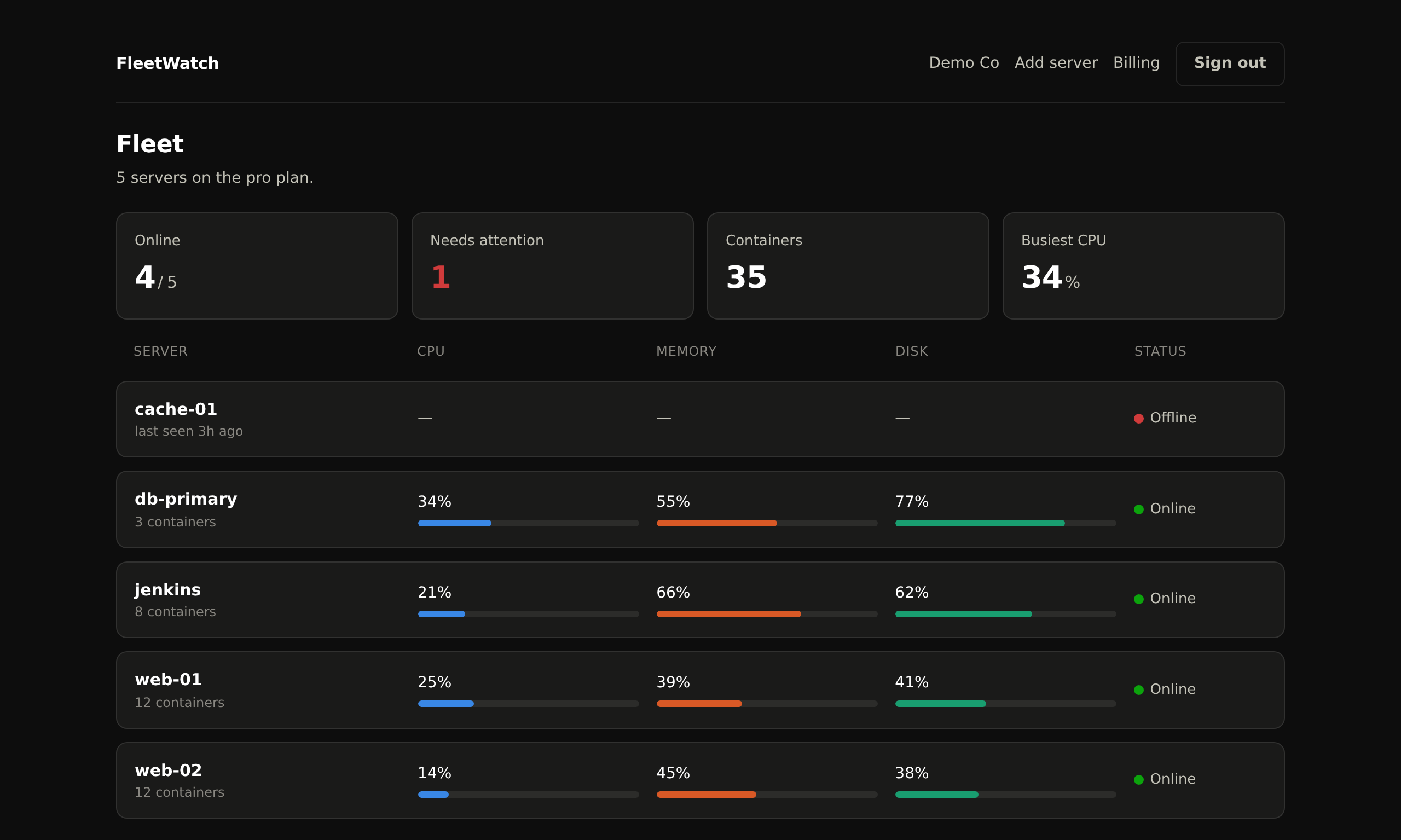Open the web-01 server name
The height and width of the screenshot is (840, 1401).
pos(168,679)
